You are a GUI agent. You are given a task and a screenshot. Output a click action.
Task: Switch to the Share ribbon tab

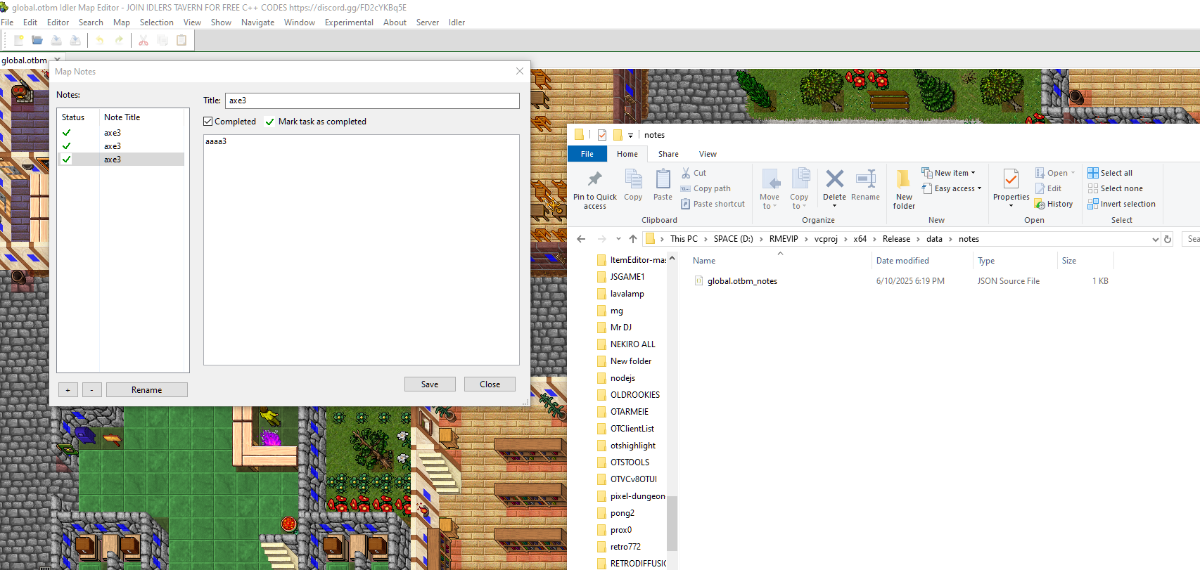(668, 154)
